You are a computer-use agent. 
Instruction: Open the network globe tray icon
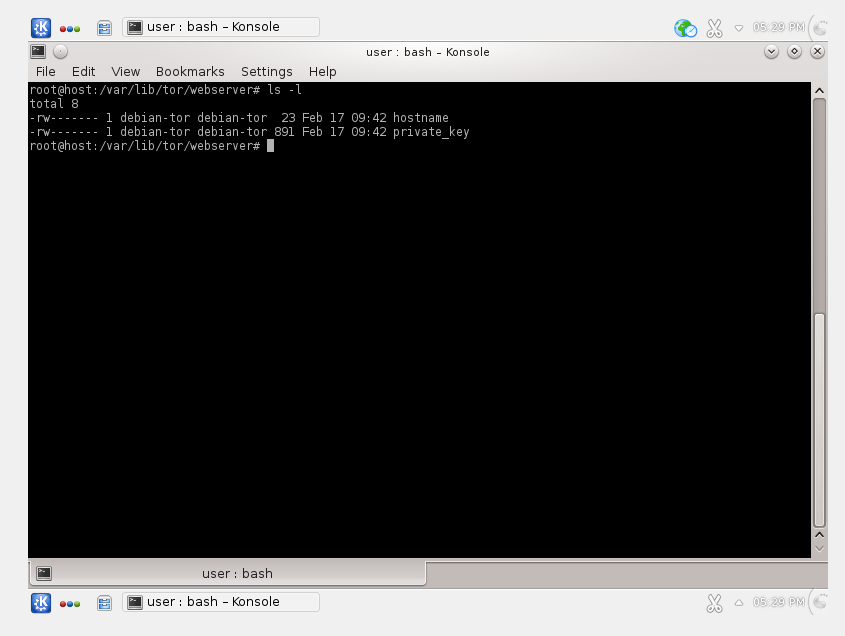pyautogui.click(x=685, y=28)
